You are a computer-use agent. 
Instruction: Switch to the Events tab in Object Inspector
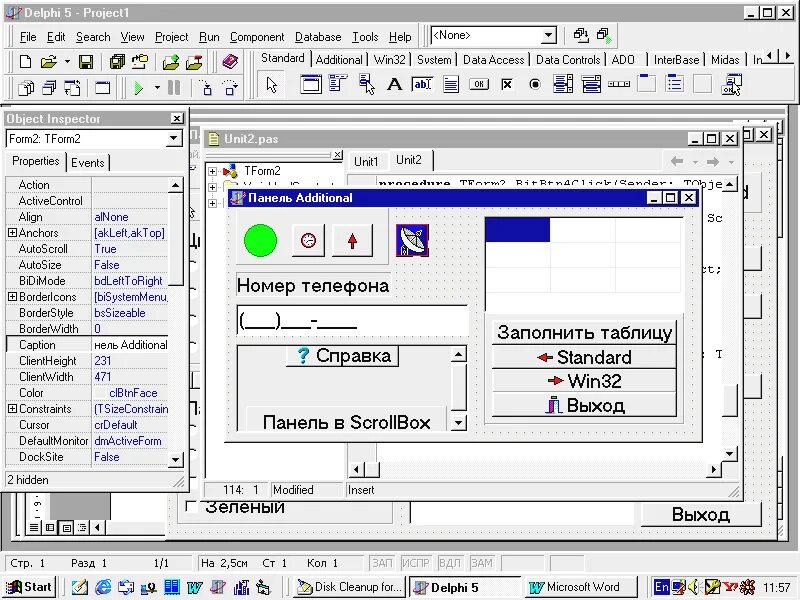[x=88, y=163]
